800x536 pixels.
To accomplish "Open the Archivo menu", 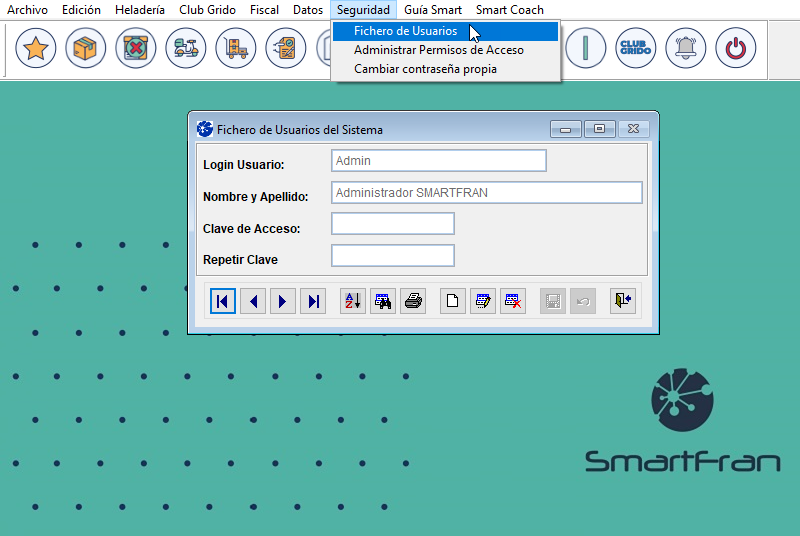I will pos(28,10).
